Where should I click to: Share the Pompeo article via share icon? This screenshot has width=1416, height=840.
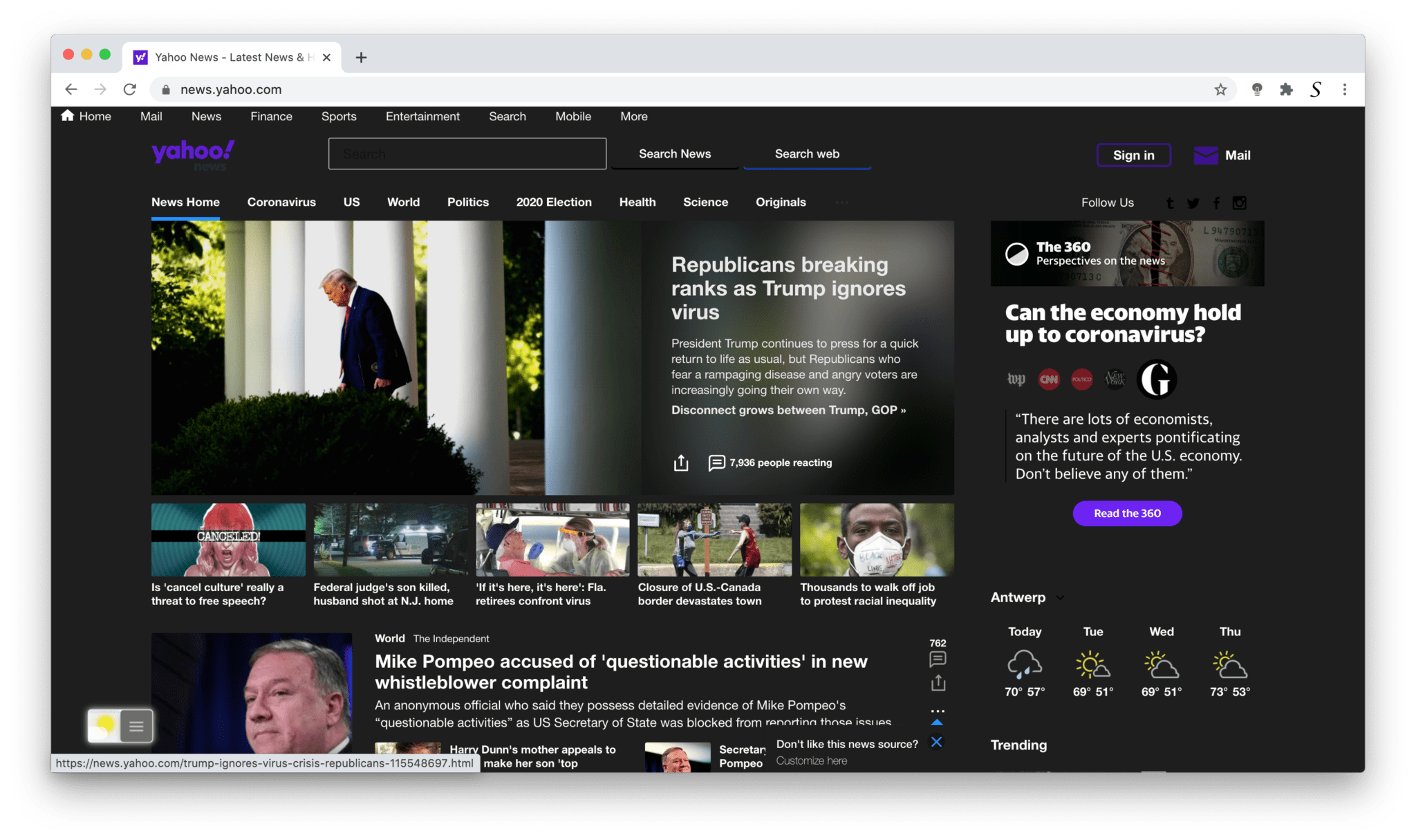[938, 682]
